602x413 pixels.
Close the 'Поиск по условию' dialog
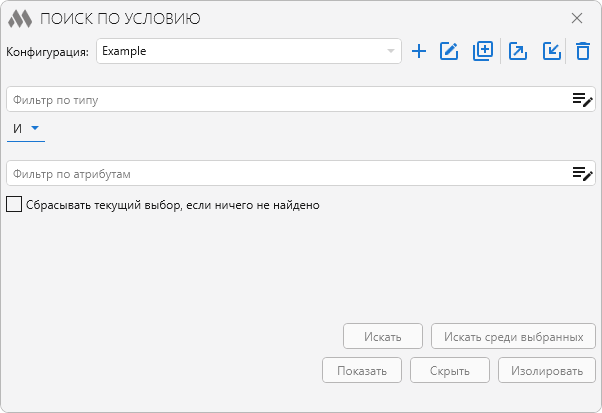point(577,18)
